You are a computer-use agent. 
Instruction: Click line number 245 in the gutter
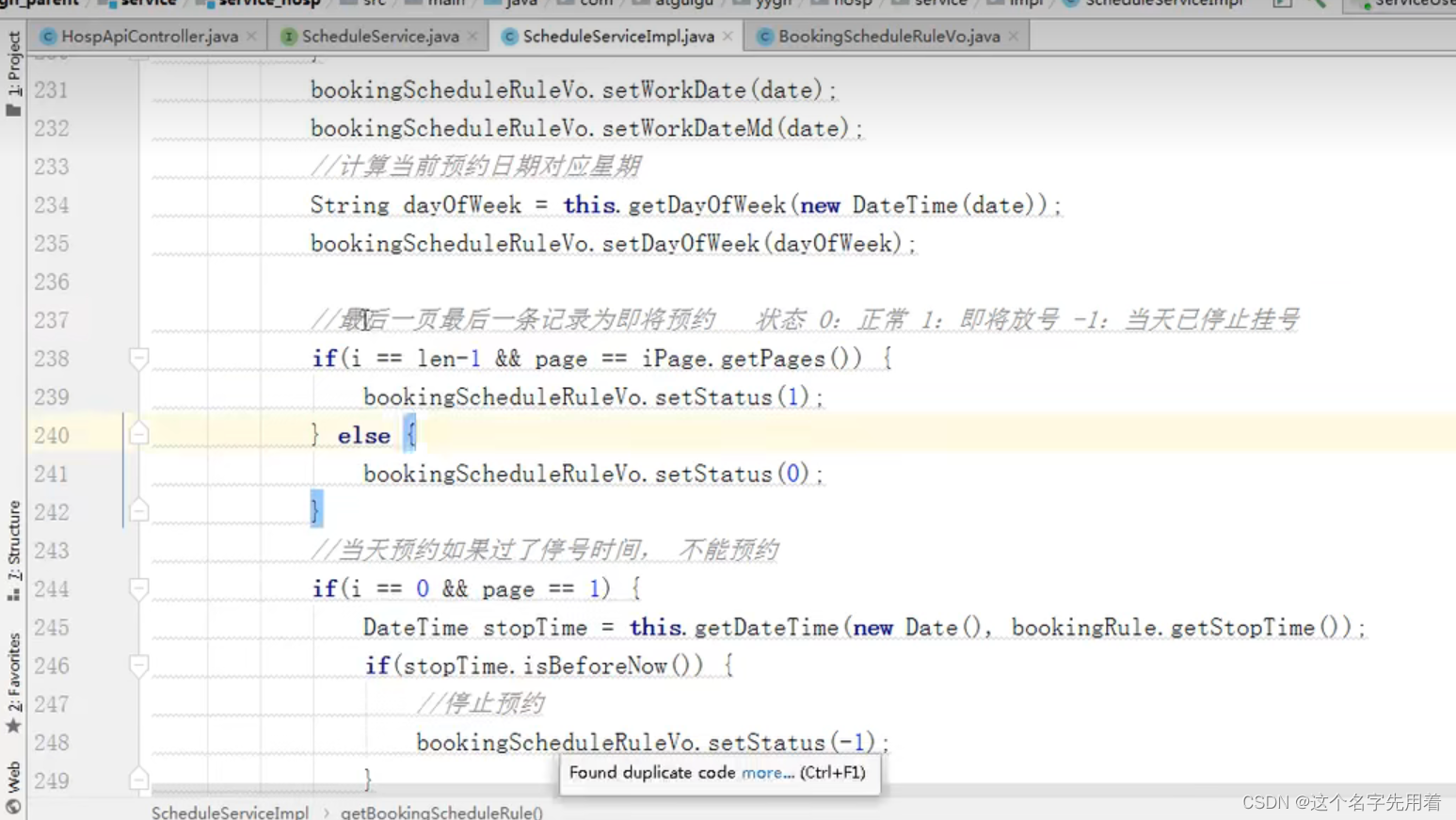pyautogui.click(x=51, y=628)
